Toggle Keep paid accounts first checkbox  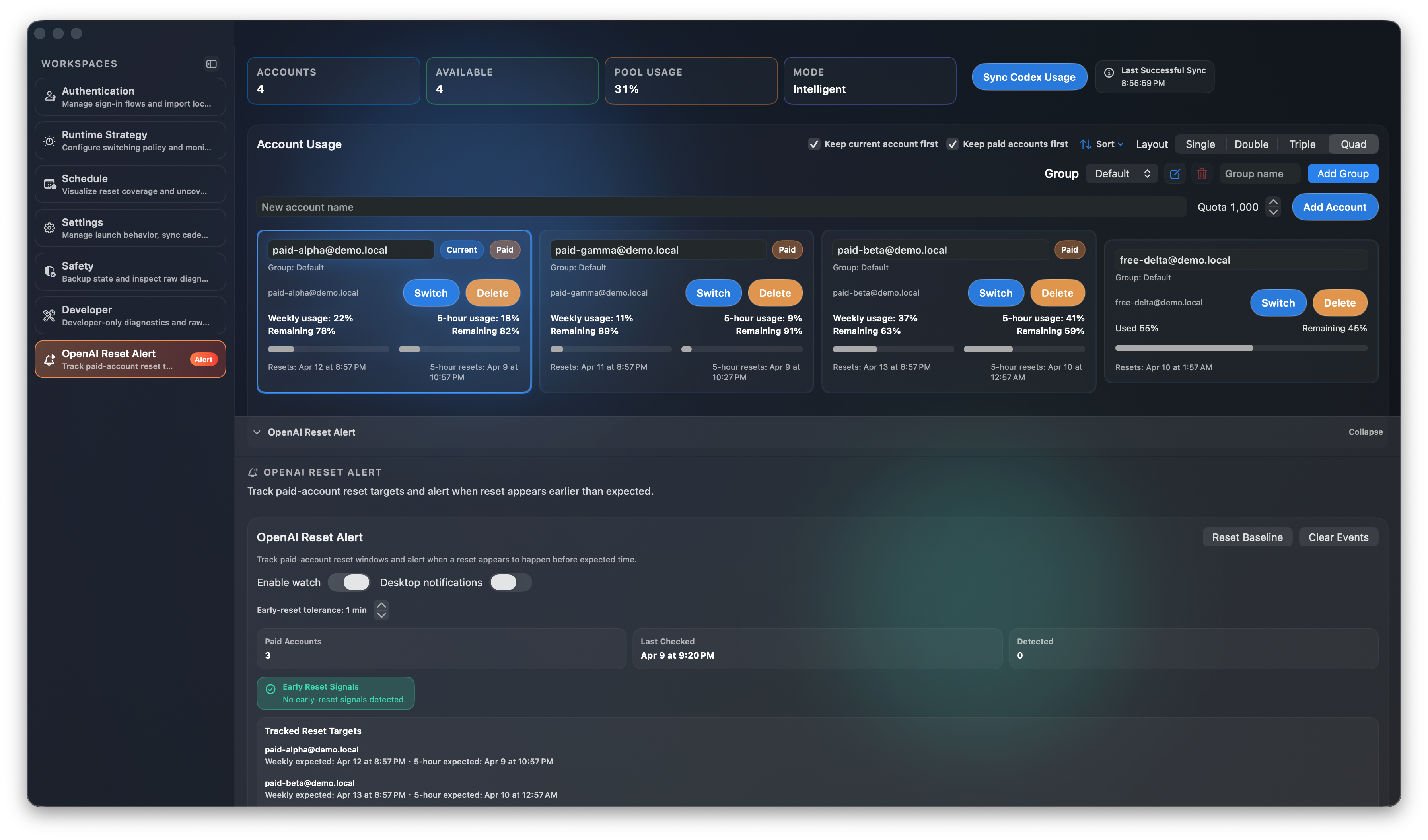(952, 144)
